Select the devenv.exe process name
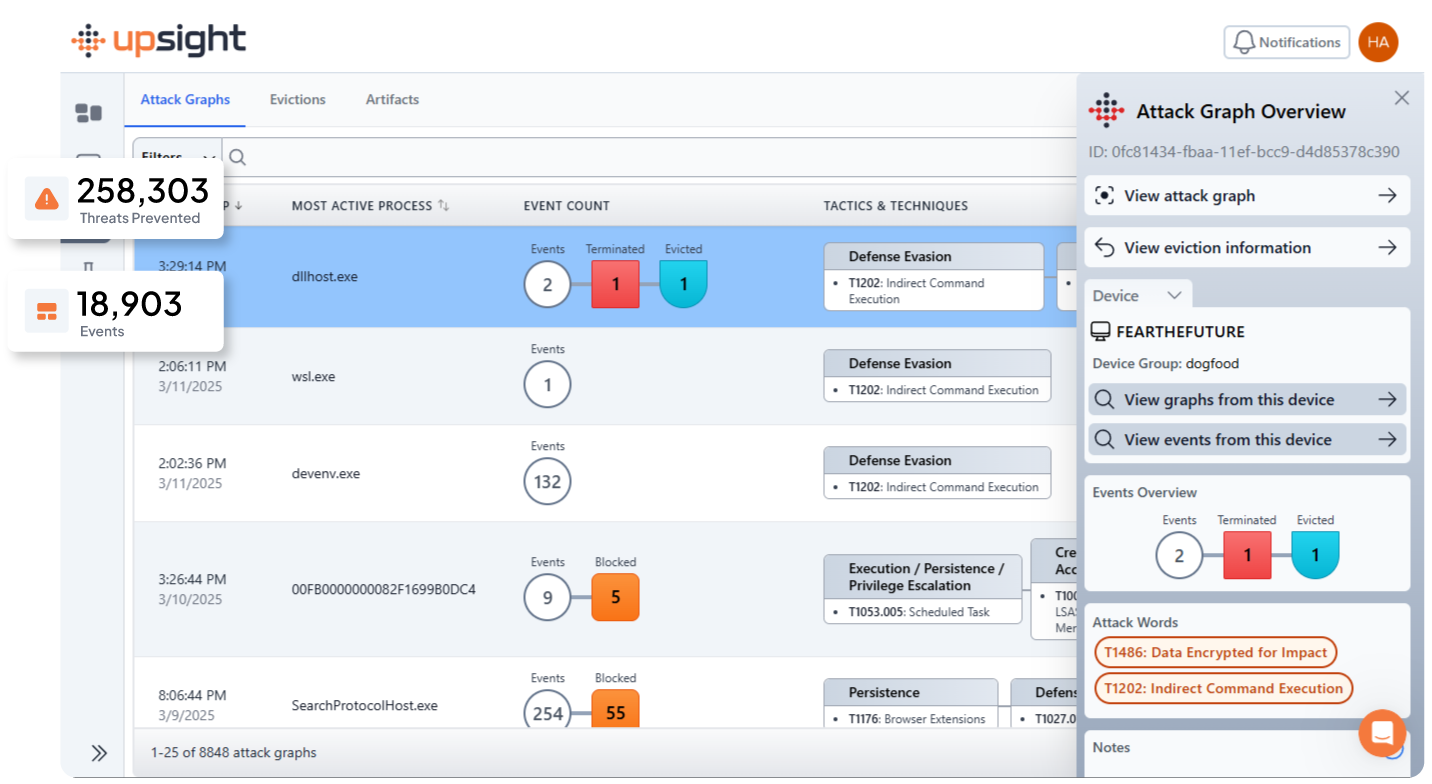The width and height of the screenshot is (1432, 784). click(x=325, y=474)
